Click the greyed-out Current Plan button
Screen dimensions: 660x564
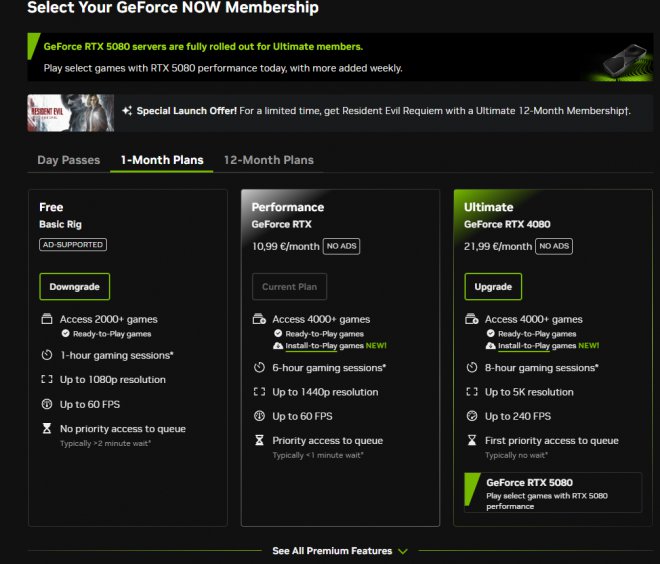[x=289, y=287]
